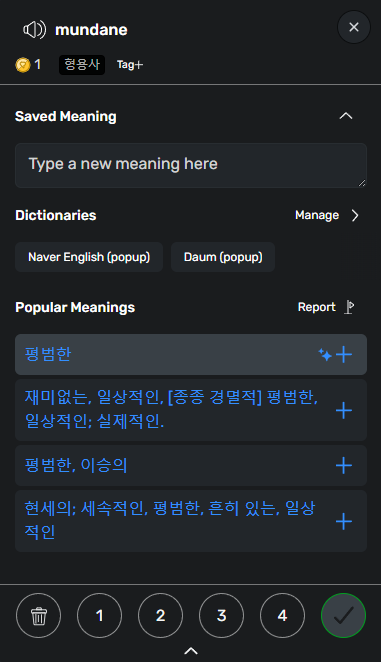Expand bottom panel with up chevron
The width and height of the screenshot is (381, 662).
point(191,651)
